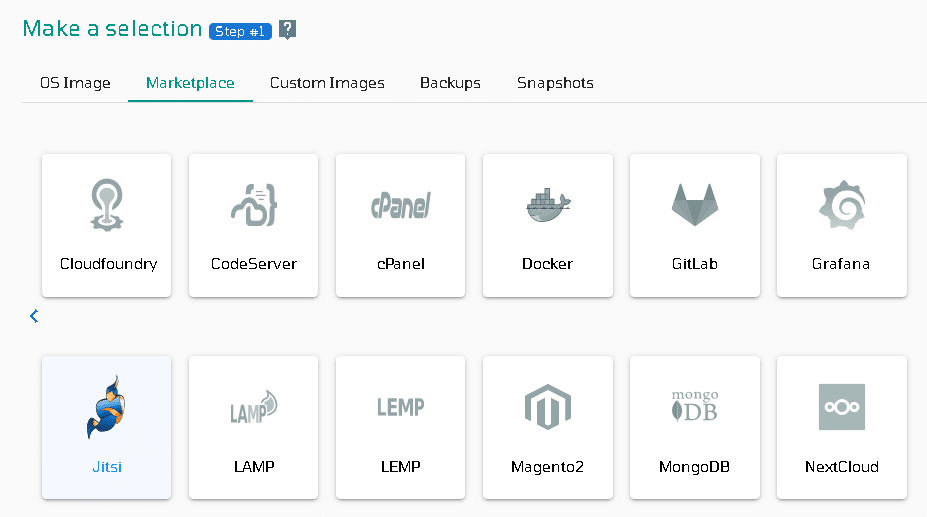The height and width of the screenshot is (517, 927).
Task: Click the Magento2 card label
Action: pyautogui.click(x=547, y=467)
